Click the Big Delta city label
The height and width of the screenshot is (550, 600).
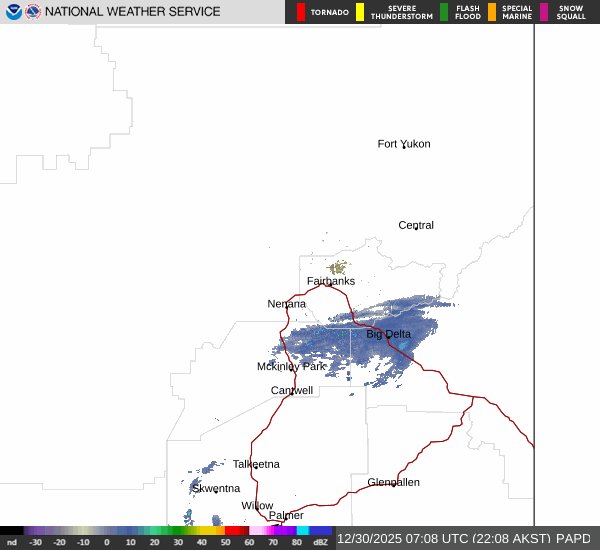point(388,334)
